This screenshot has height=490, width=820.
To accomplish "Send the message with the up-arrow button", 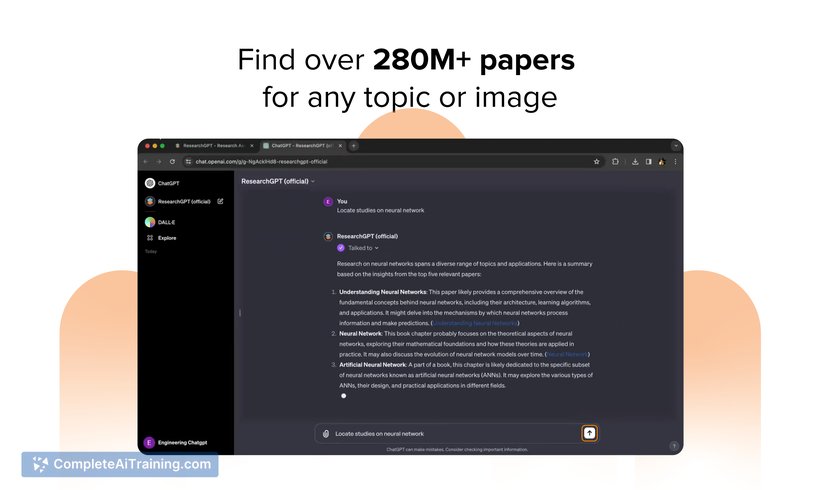I will [x=589, y=433].
